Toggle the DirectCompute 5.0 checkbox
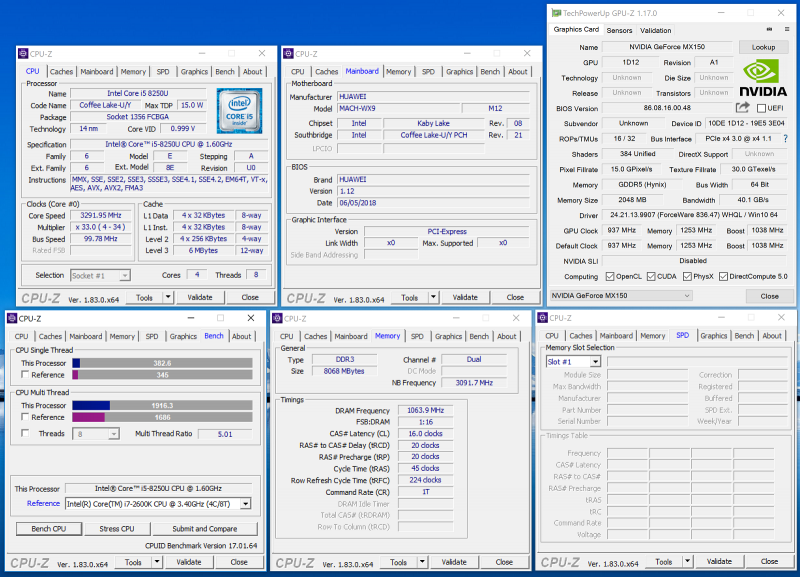Screen dimensions: 800x577 tap(723, 277)
